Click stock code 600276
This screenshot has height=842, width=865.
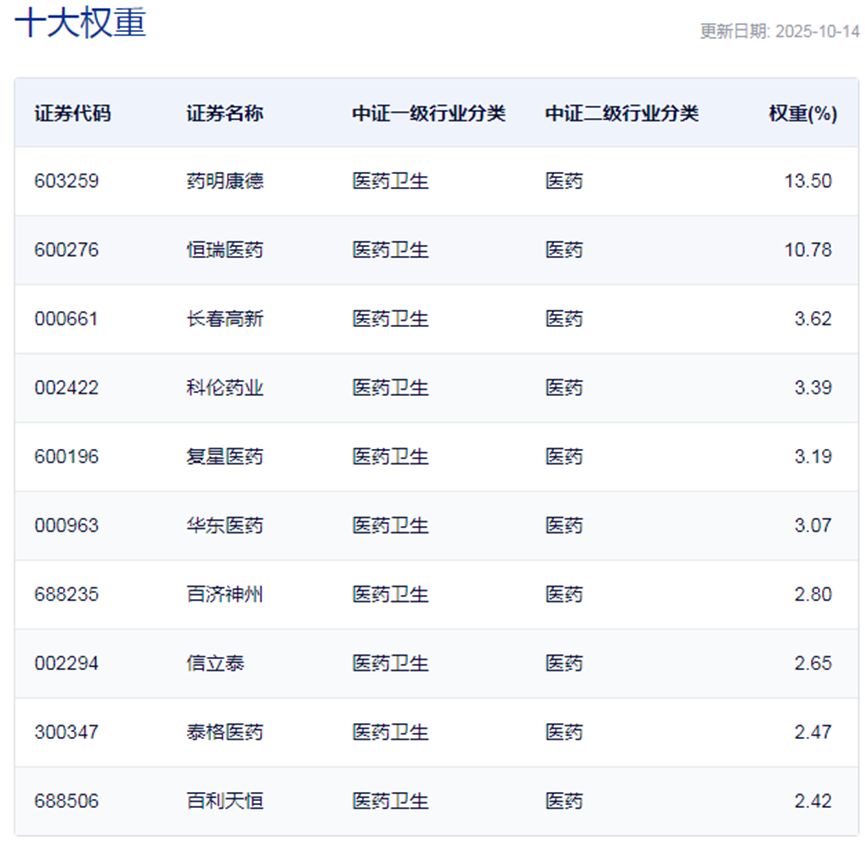click(x=66, y=250)
